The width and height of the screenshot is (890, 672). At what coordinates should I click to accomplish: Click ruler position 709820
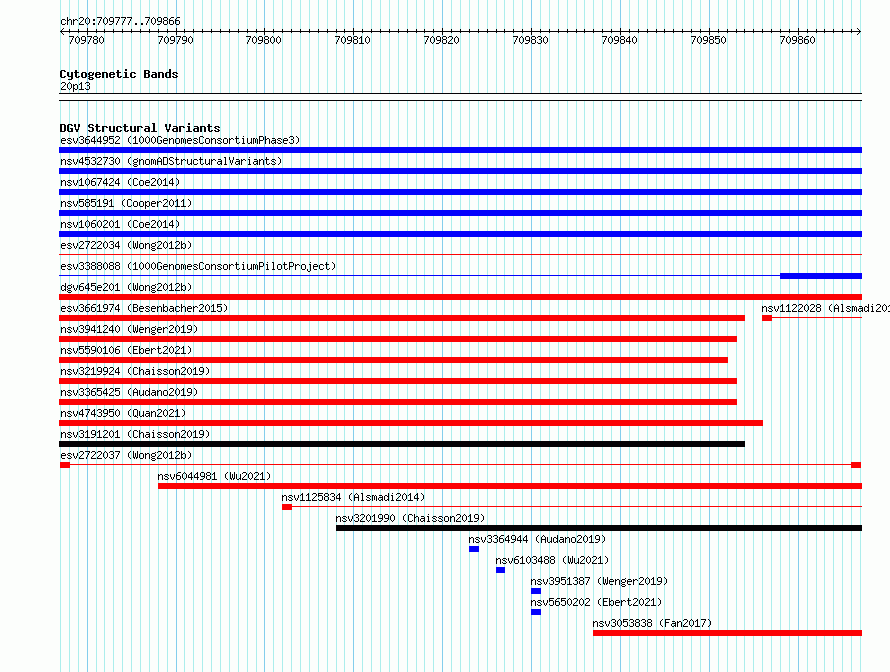click(x=442, y=40)
